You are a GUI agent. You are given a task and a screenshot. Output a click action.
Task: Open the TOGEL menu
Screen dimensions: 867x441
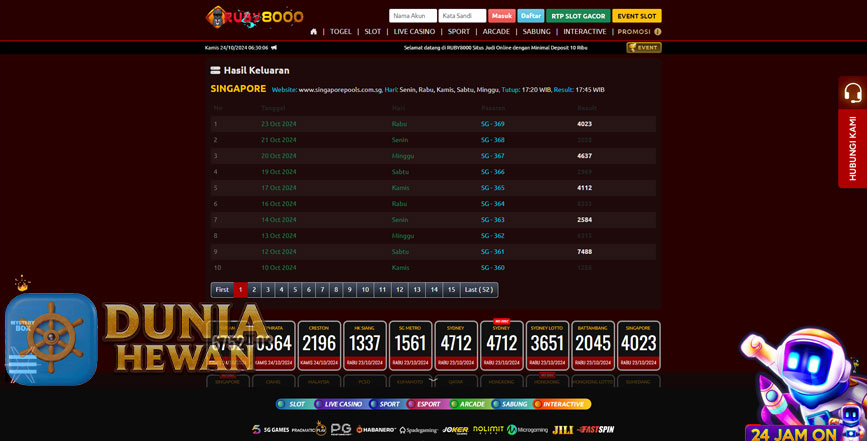(x=341, y=32)
